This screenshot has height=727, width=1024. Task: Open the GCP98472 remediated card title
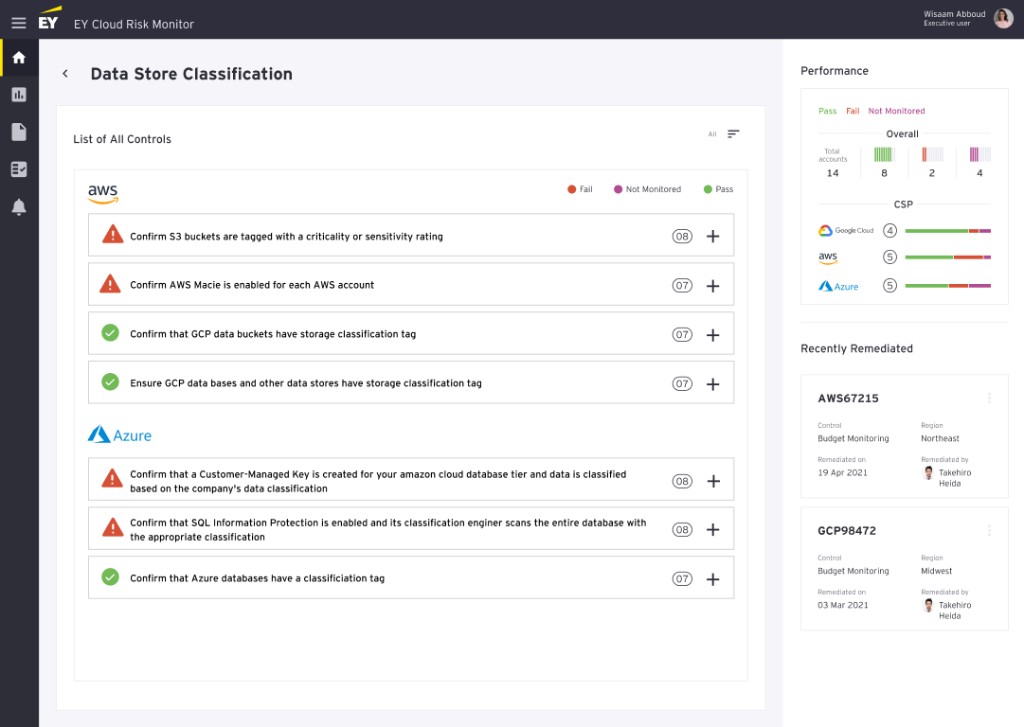(x=847, y=531)
